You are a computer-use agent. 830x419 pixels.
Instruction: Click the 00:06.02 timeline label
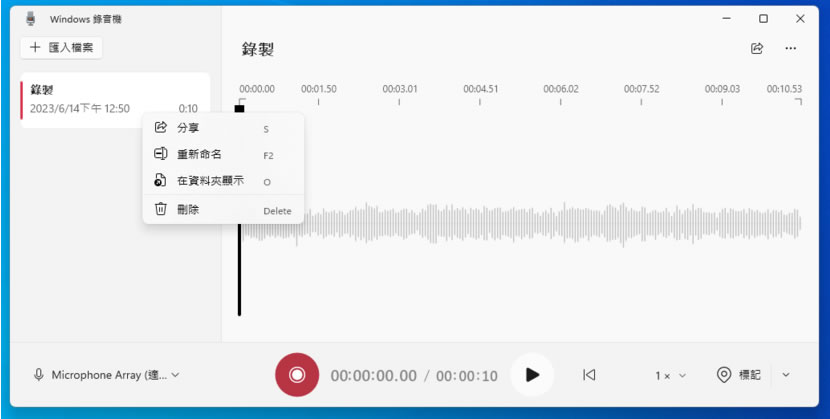[561, 89]
